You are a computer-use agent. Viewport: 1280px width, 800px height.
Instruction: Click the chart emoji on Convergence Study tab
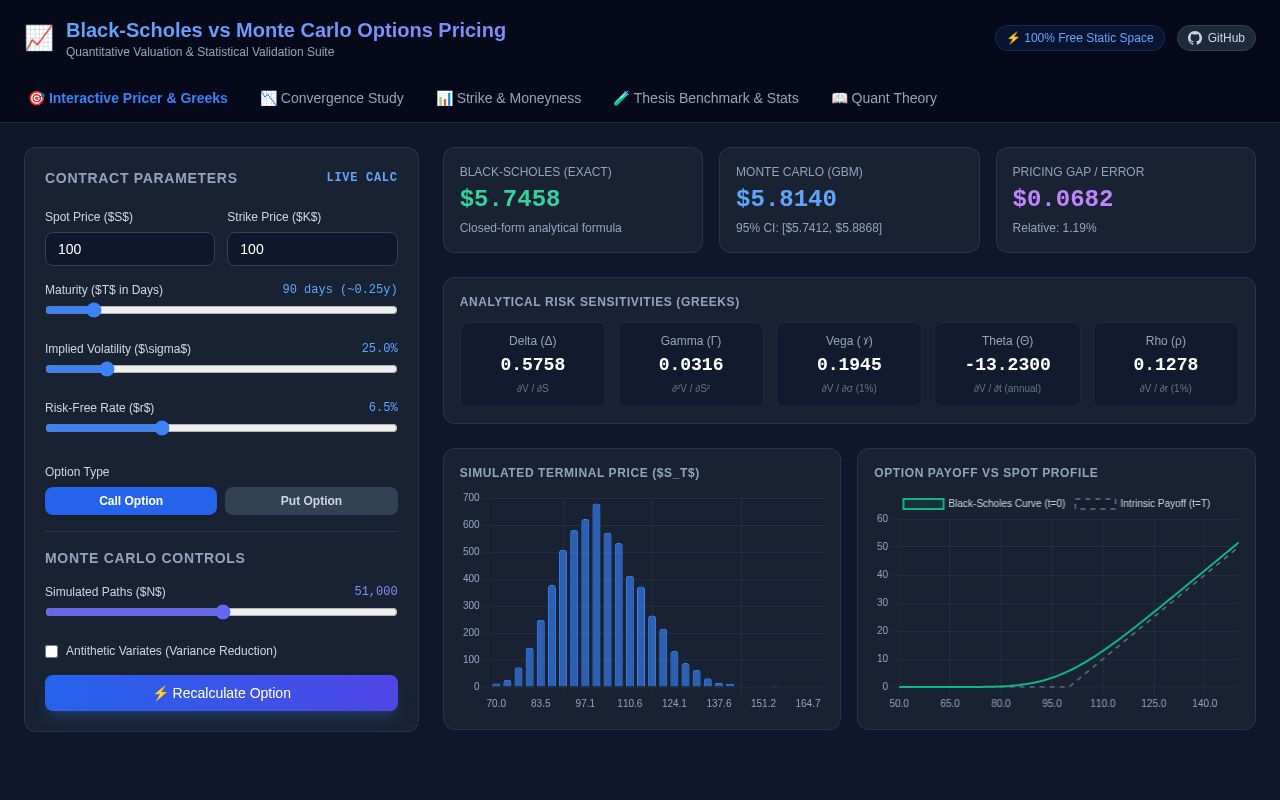(x=268, y=98)
